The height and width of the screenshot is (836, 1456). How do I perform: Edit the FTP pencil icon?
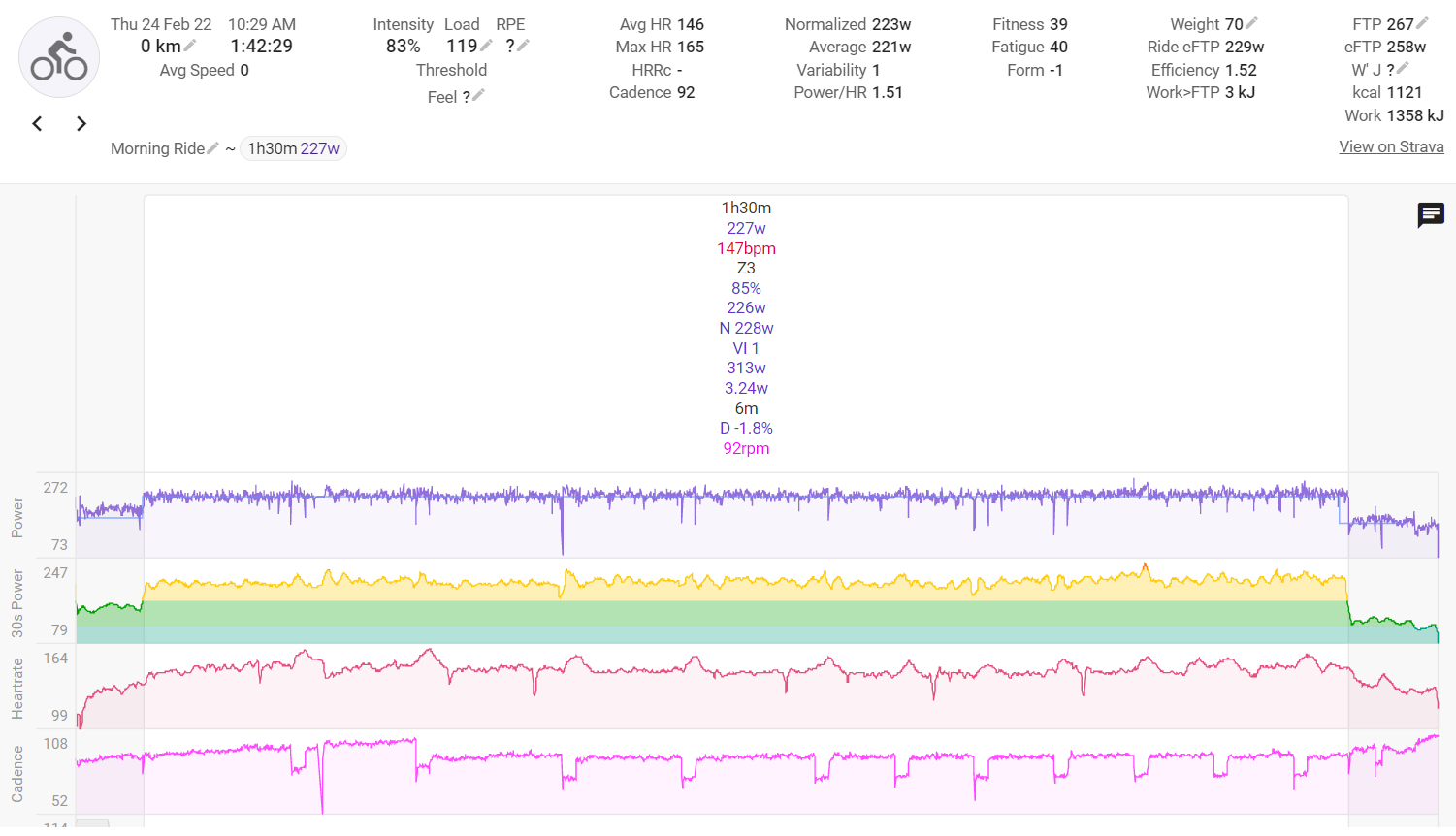1422,23
